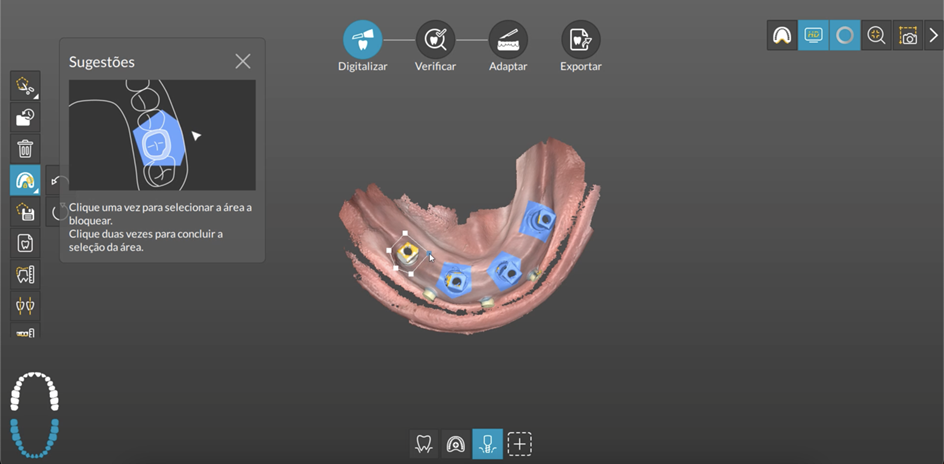Open the Exportar step
944x464 pixels.
pyautogui.click(x=580, y=40)
